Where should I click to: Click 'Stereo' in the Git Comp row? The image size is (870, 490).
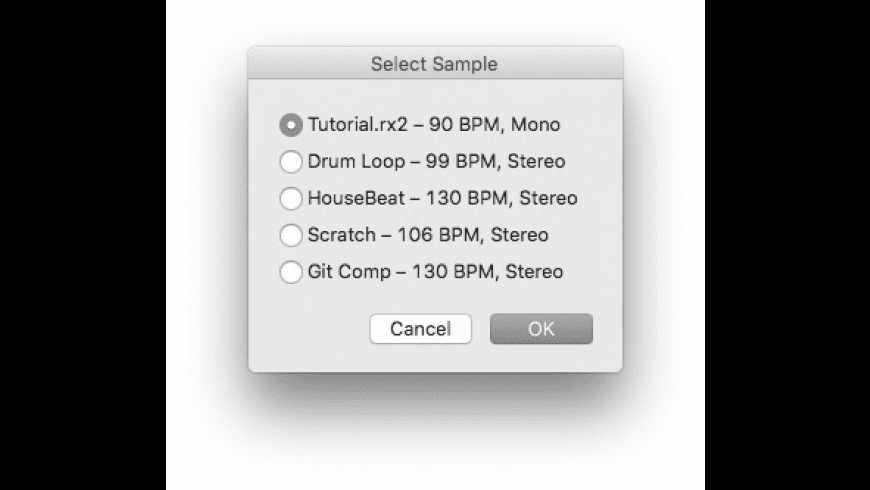[535, 271]
